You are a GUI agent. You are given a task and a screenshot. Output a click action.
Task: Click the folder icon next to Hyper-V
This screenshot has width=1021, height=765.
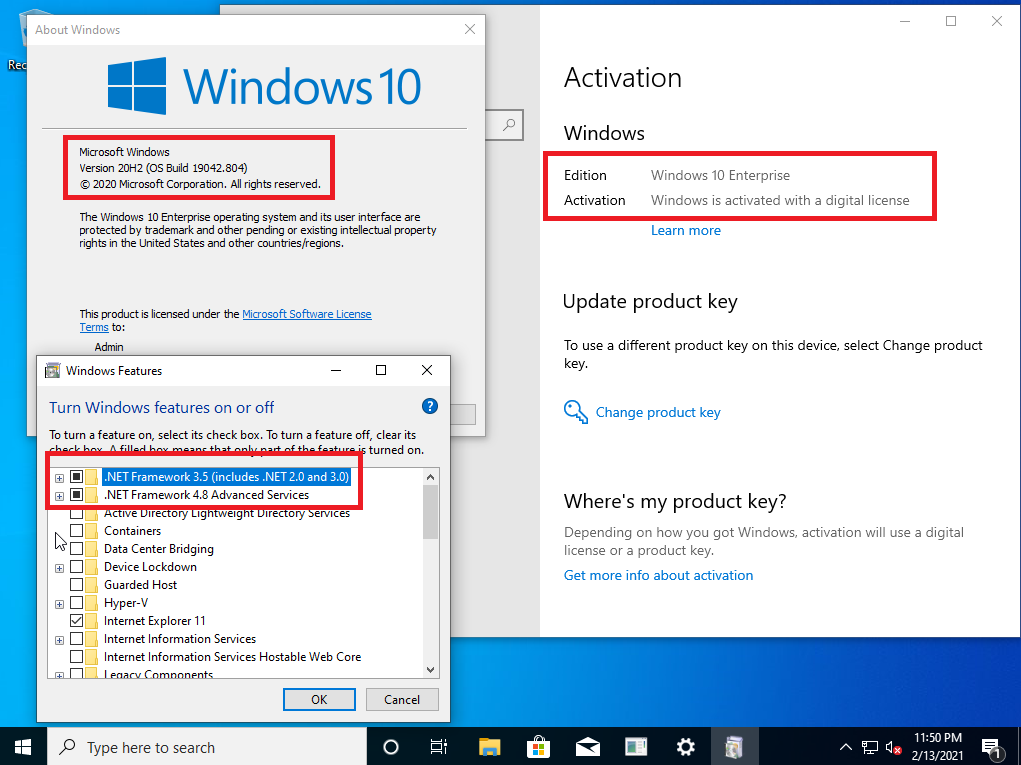click(91, 603)
